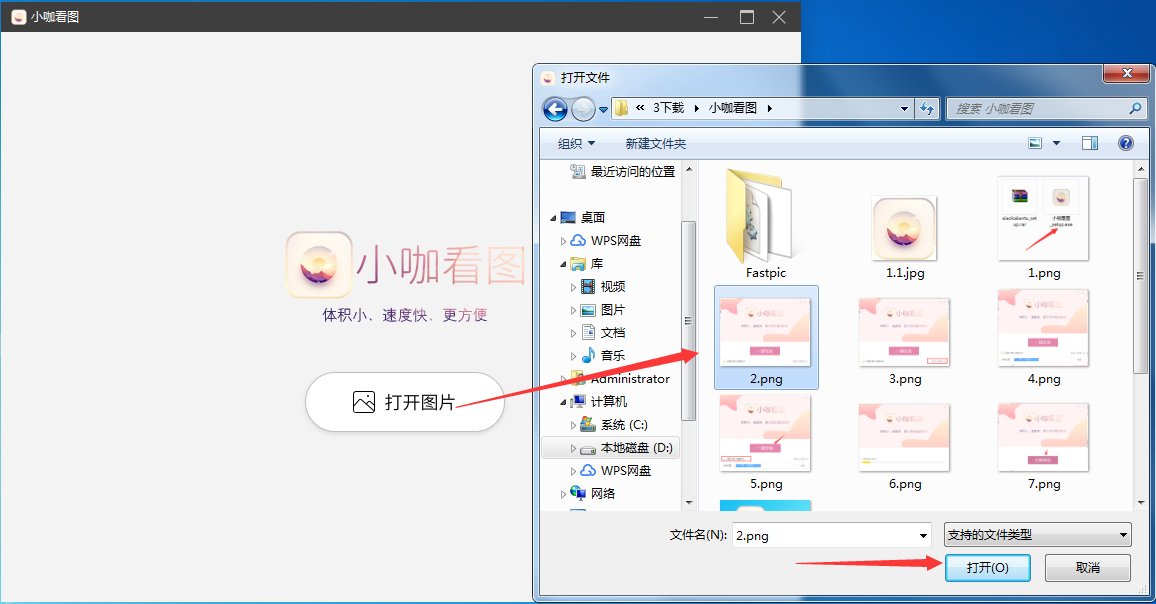Click the Forward arrow in file dialog
Image resolution: width=1156 pixels, height=604 pixels.
point(583,109)
